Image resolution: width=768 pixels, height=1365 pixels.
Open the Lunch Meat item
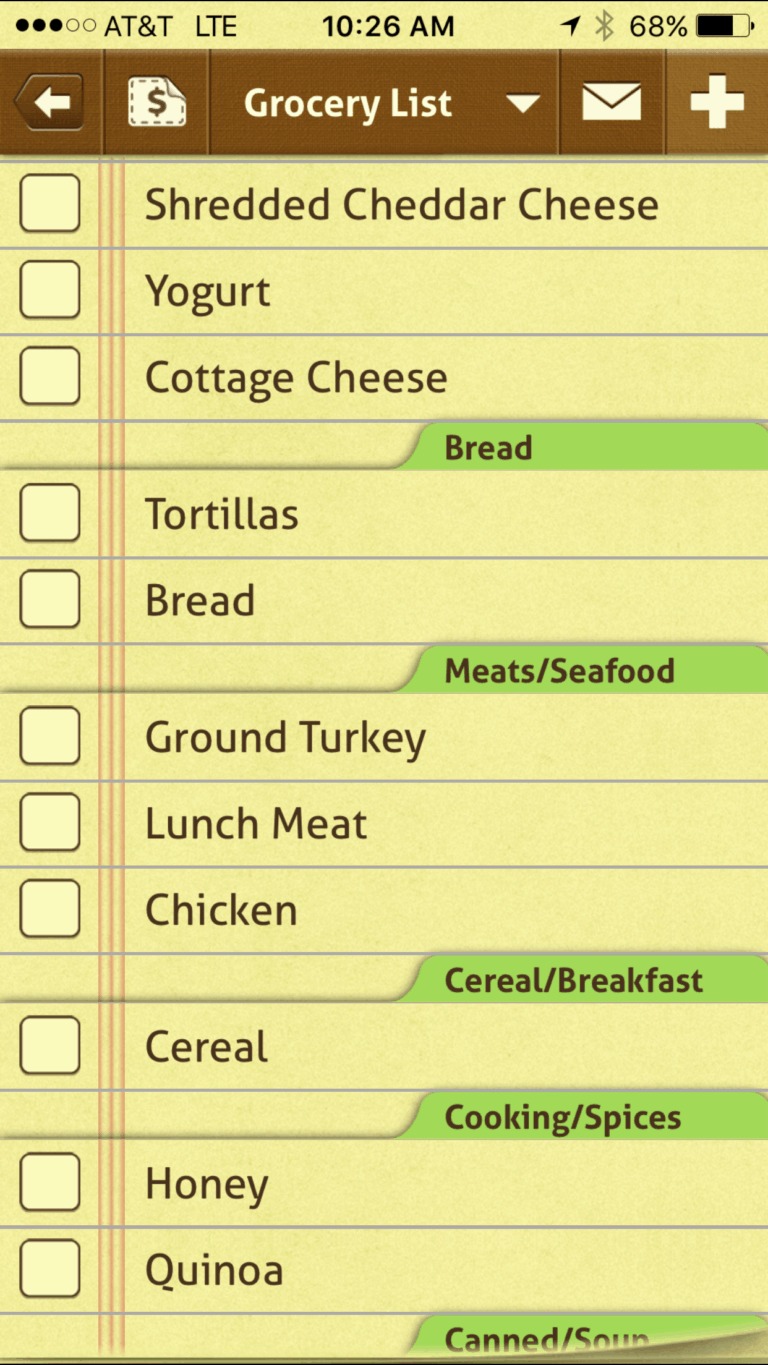[256, 824]
